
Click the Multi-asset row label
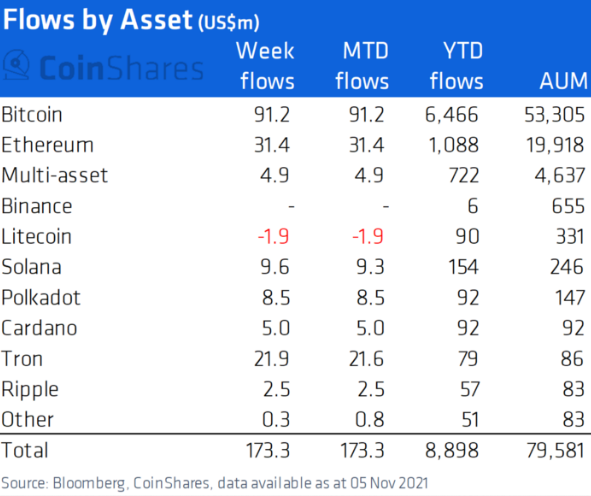click(x=55, y=176)
